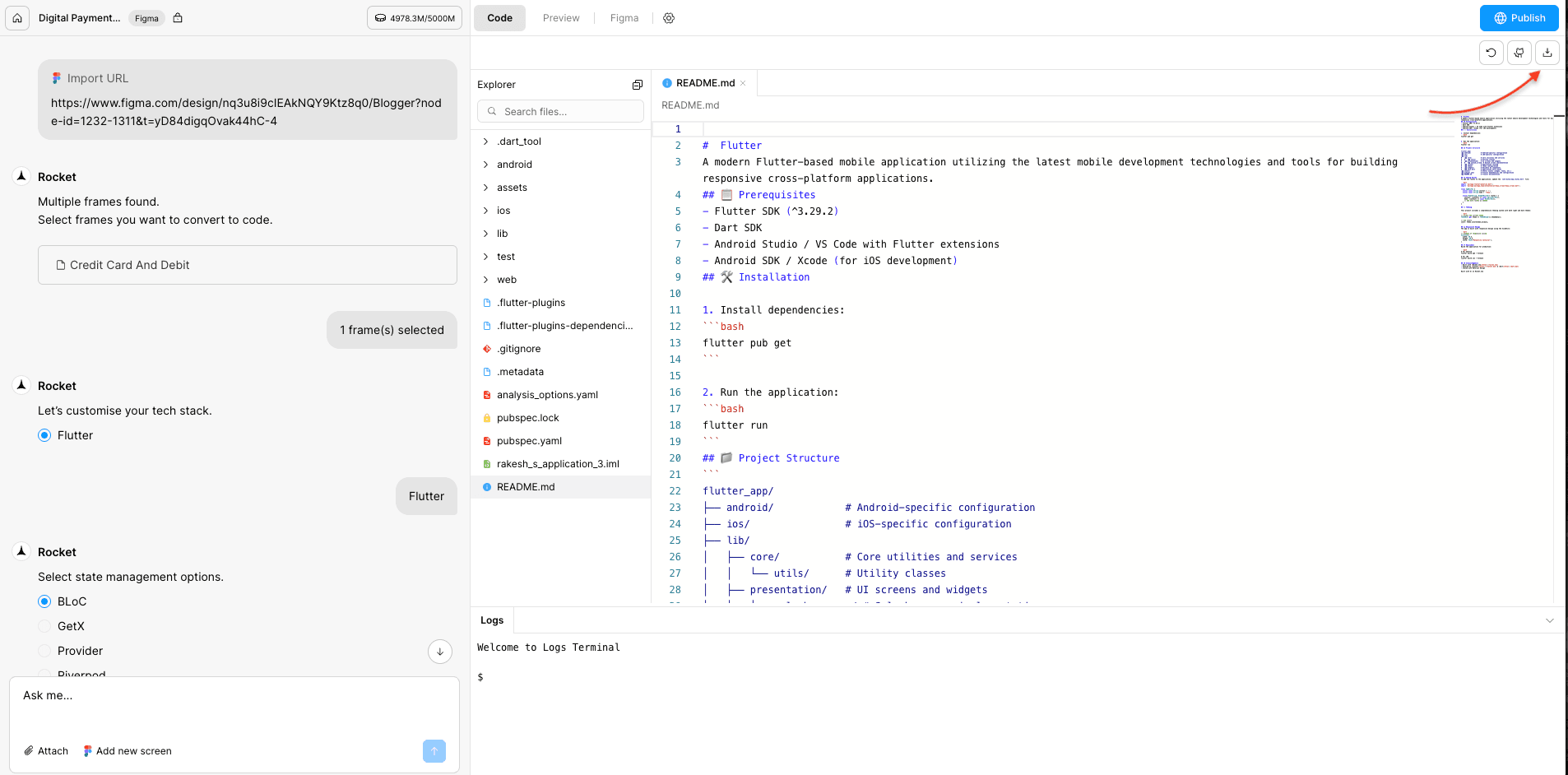Click the README.md breadcrumb path
This screenshot has height=775, width=1568.
(690, 105)
